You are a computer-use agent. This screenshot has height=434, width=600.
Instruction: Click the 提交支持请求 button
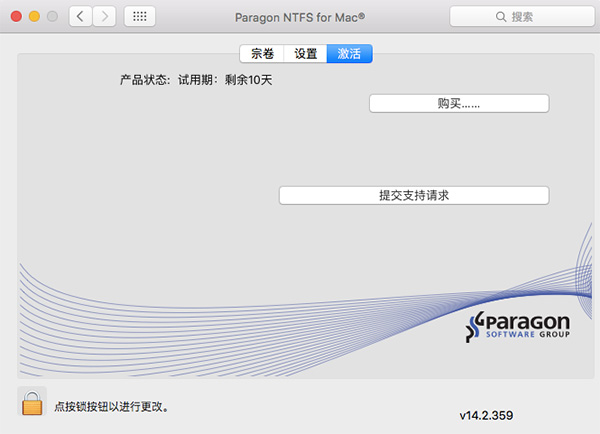[x=414, y=195]
